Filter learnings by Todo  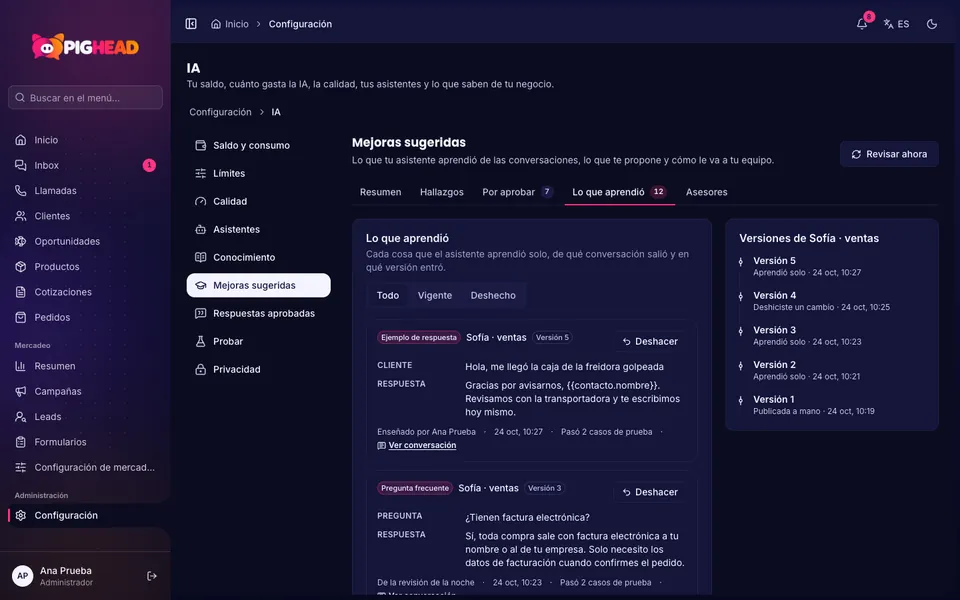[388, 295]
